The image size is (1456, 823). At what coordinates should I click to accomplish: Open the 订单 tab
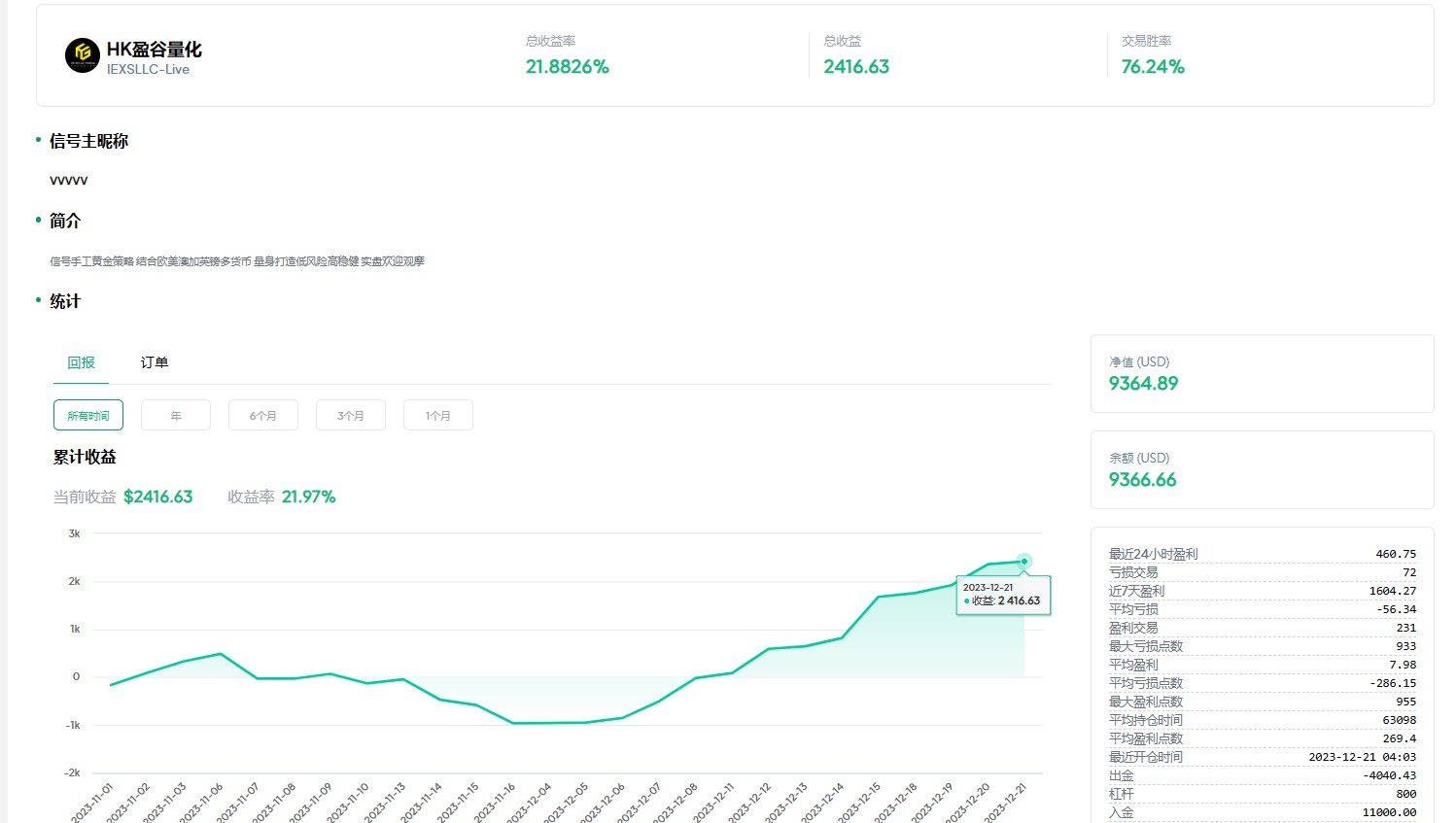pyautogui.click(x=155, y=362)
